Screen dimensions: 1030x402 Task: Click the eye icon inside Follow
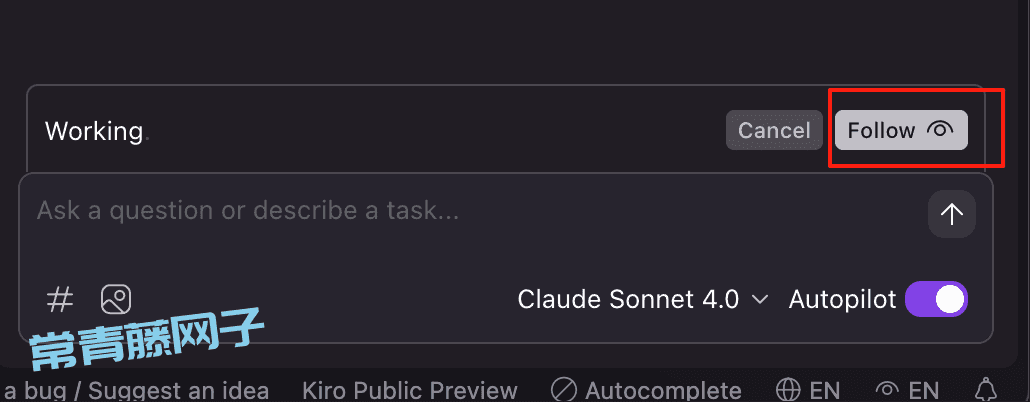tap(940, 129)
